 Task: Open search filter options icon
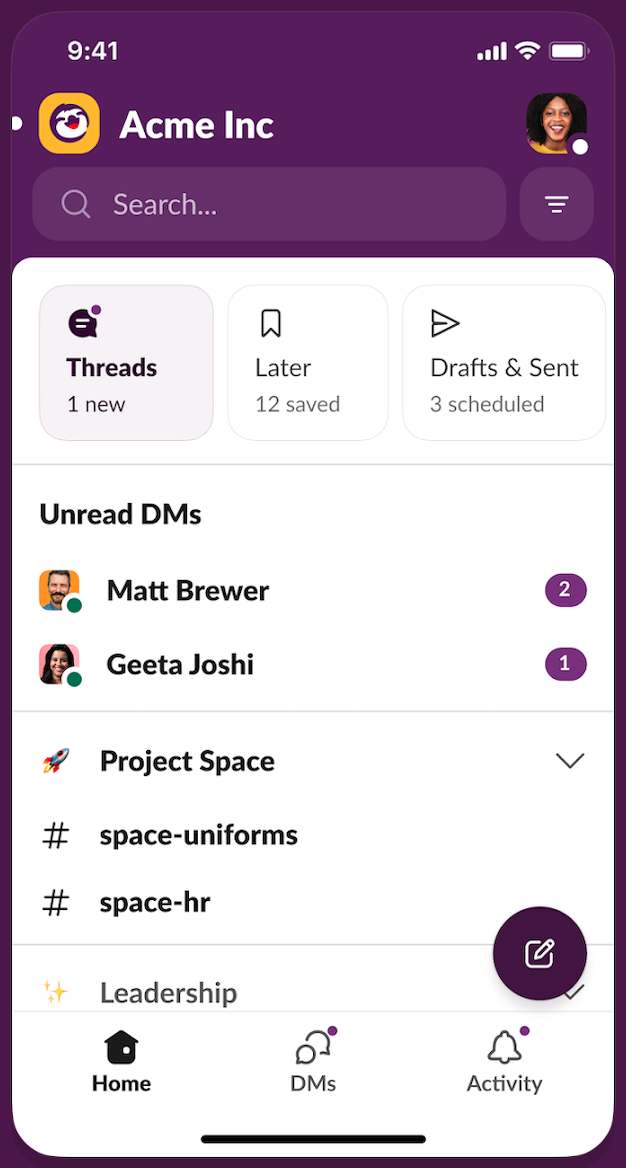(x=556, y=204)
